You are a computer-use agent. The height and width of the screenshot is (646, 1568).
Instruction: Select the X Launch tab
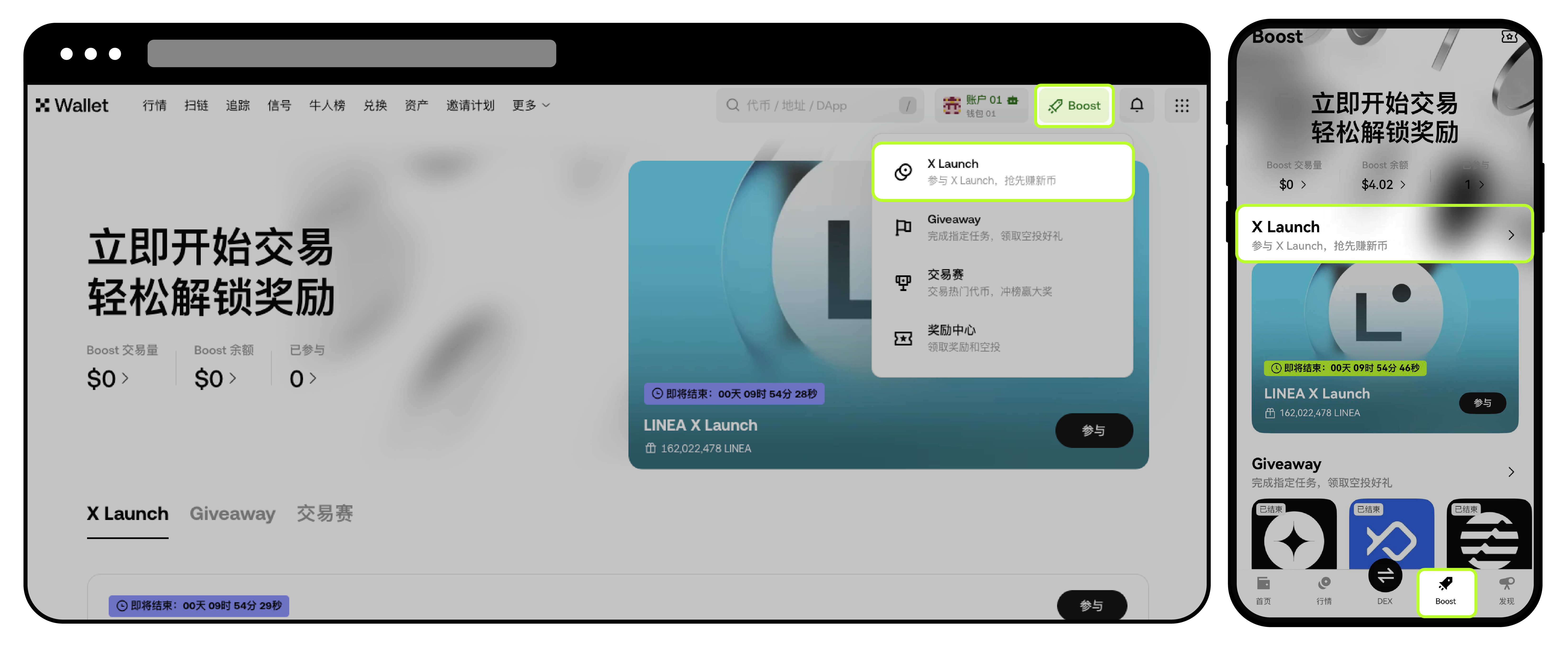pos(127,514)
